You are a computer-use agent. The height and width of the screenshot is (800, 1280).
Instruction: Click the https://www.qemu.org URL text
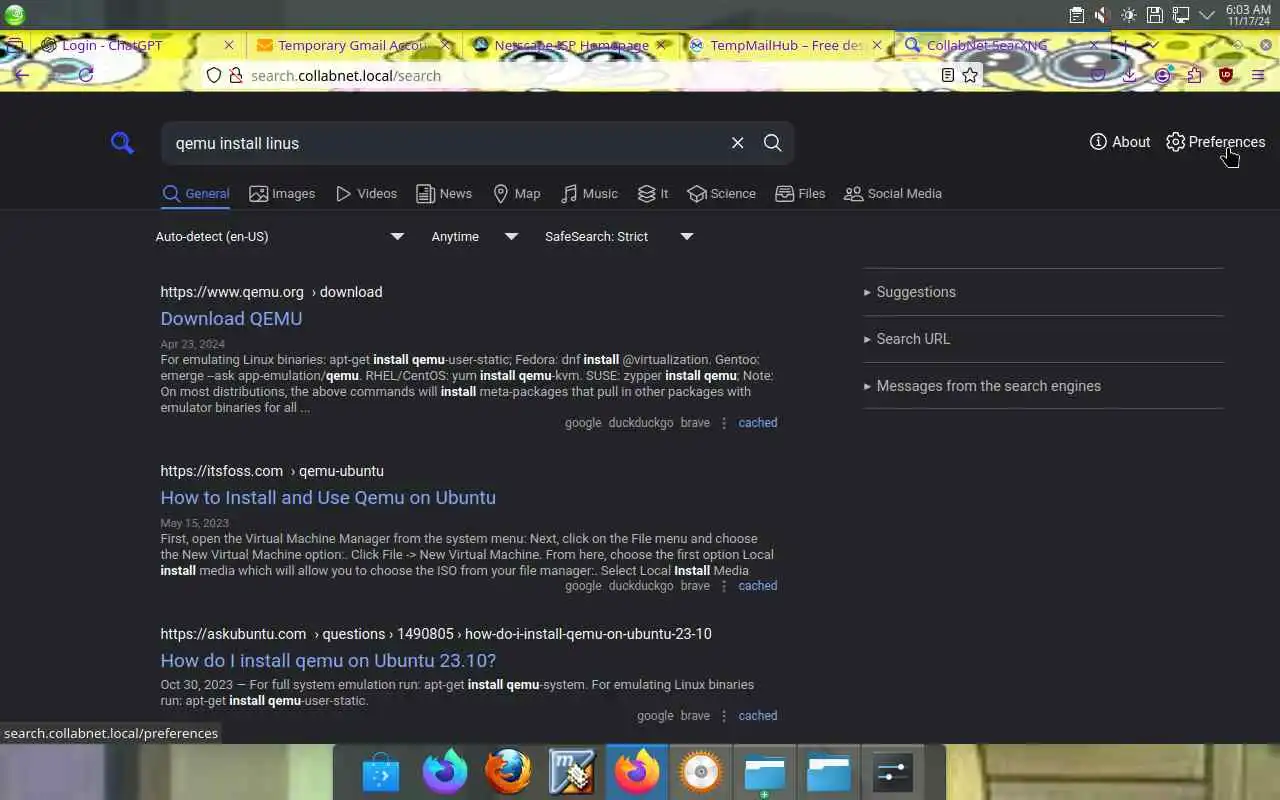tap(232, 292)
